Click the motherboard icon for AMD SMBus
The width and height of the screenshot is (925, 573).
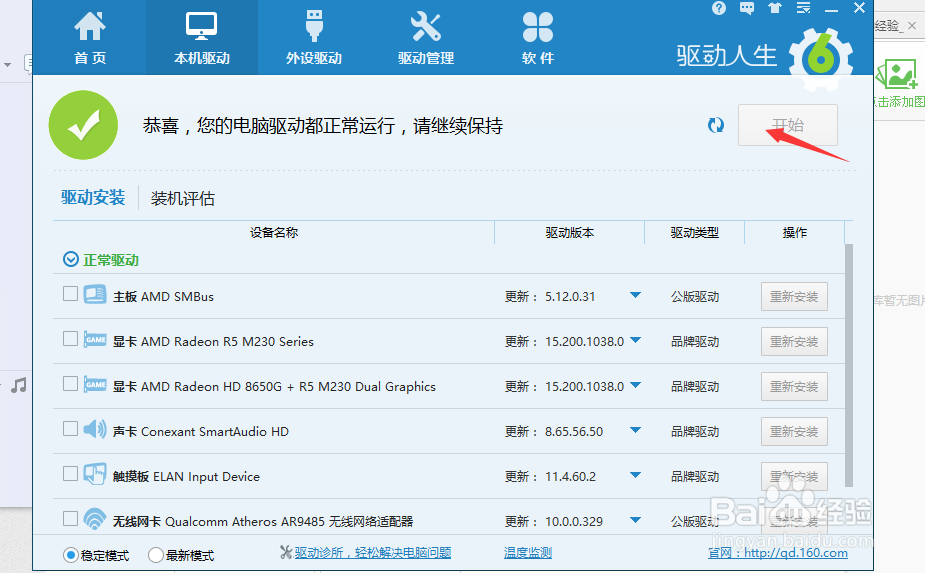click(x=95, y=294)
